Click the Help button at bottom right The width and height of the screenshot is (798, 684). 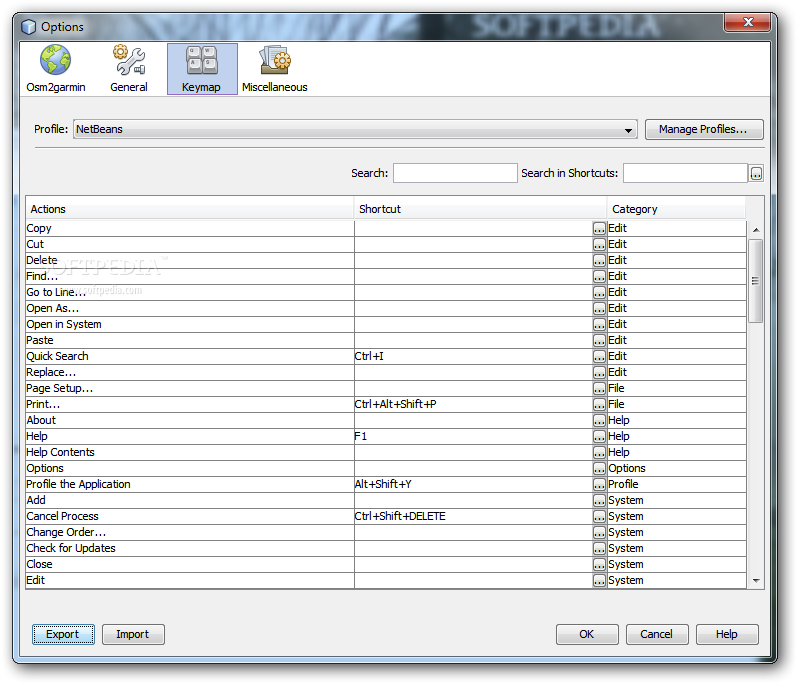(x=727, y=634)
